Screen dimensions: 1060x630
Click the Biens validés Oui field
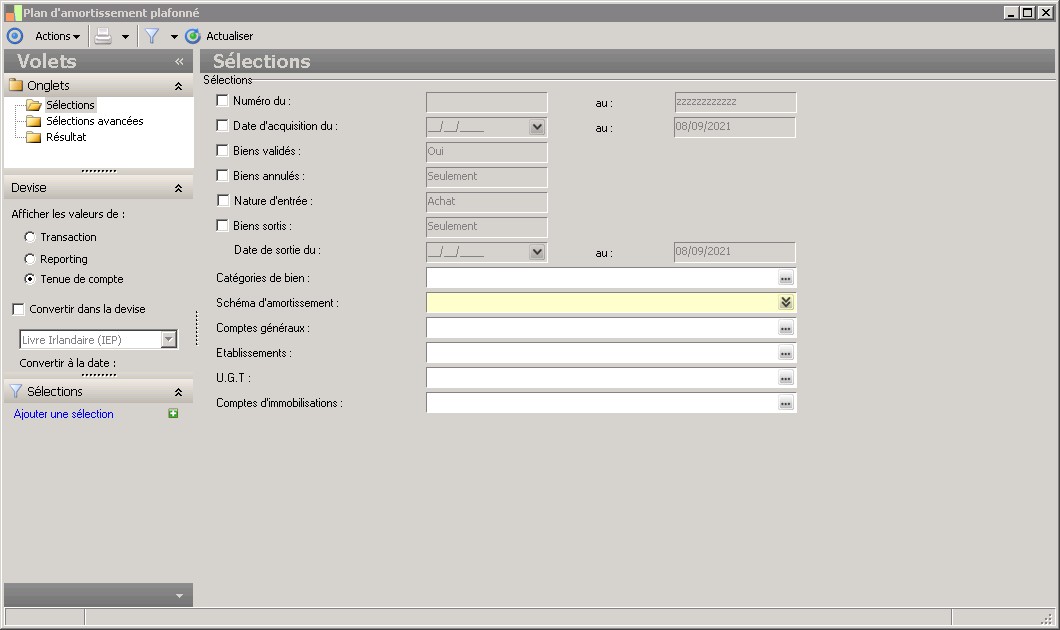coord(487,152)
